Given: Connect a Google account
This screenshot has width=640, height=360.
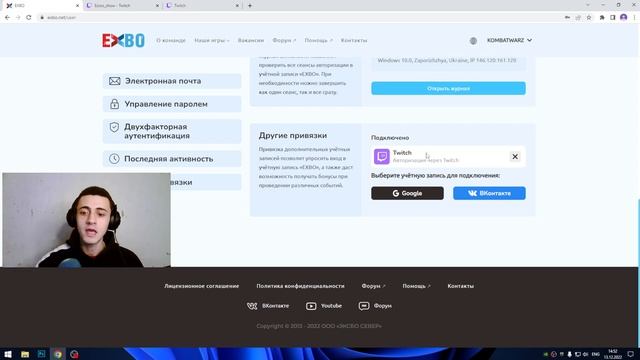Looking at the screenshot, I should [407, 193].
